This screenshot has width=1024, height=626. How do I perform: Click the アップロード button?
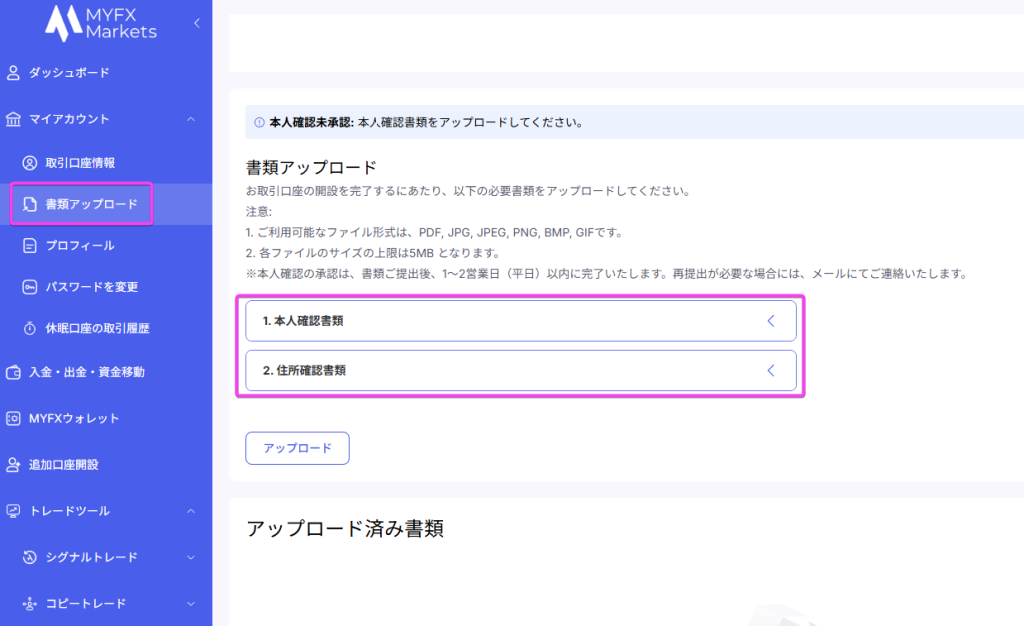(x=297, y=448)
